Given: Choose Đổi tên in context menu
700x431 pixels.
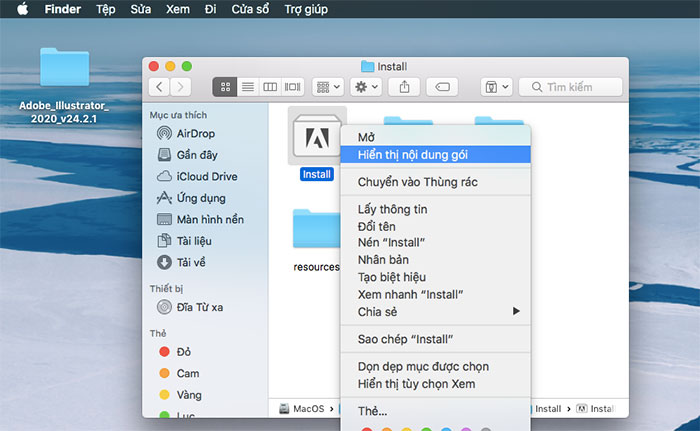Looking at the screenshot, I should [435, 226].
